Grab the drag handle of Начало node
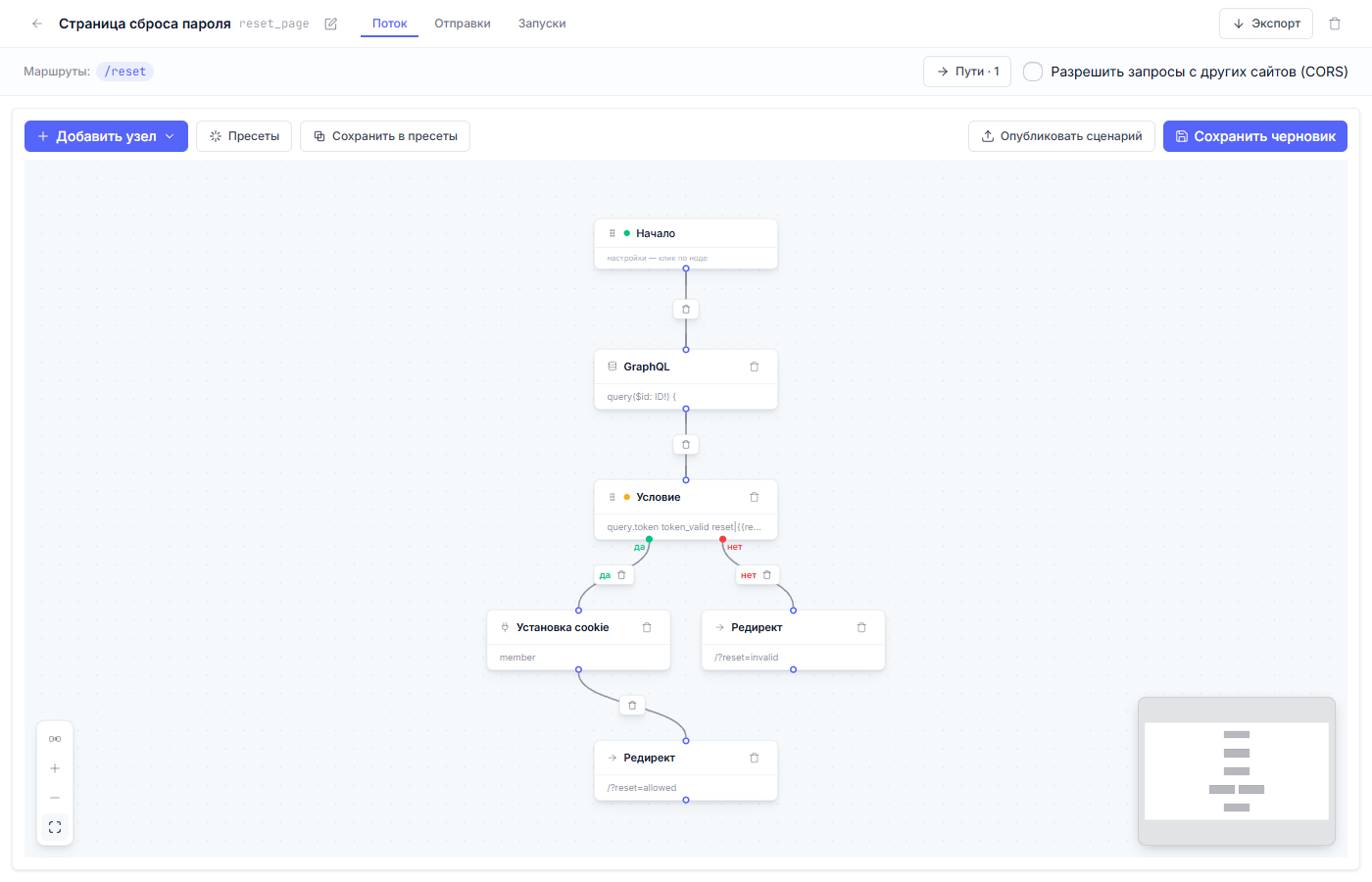This screenshot has height=882, width=1372. click(612, 233)
